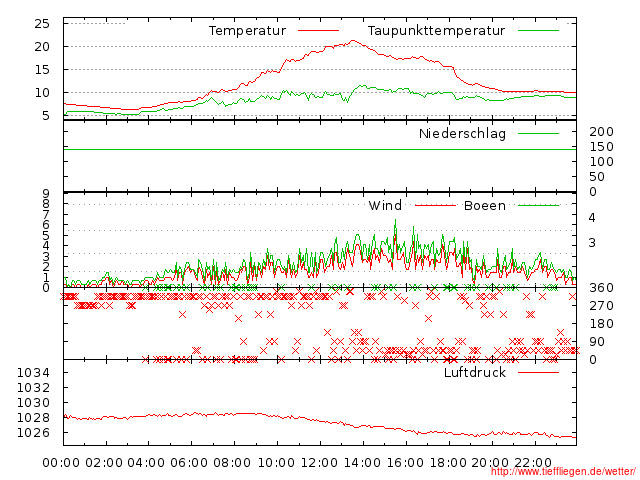
Task: Click the 20 value on temperature axis
Action: pos(42,47)
